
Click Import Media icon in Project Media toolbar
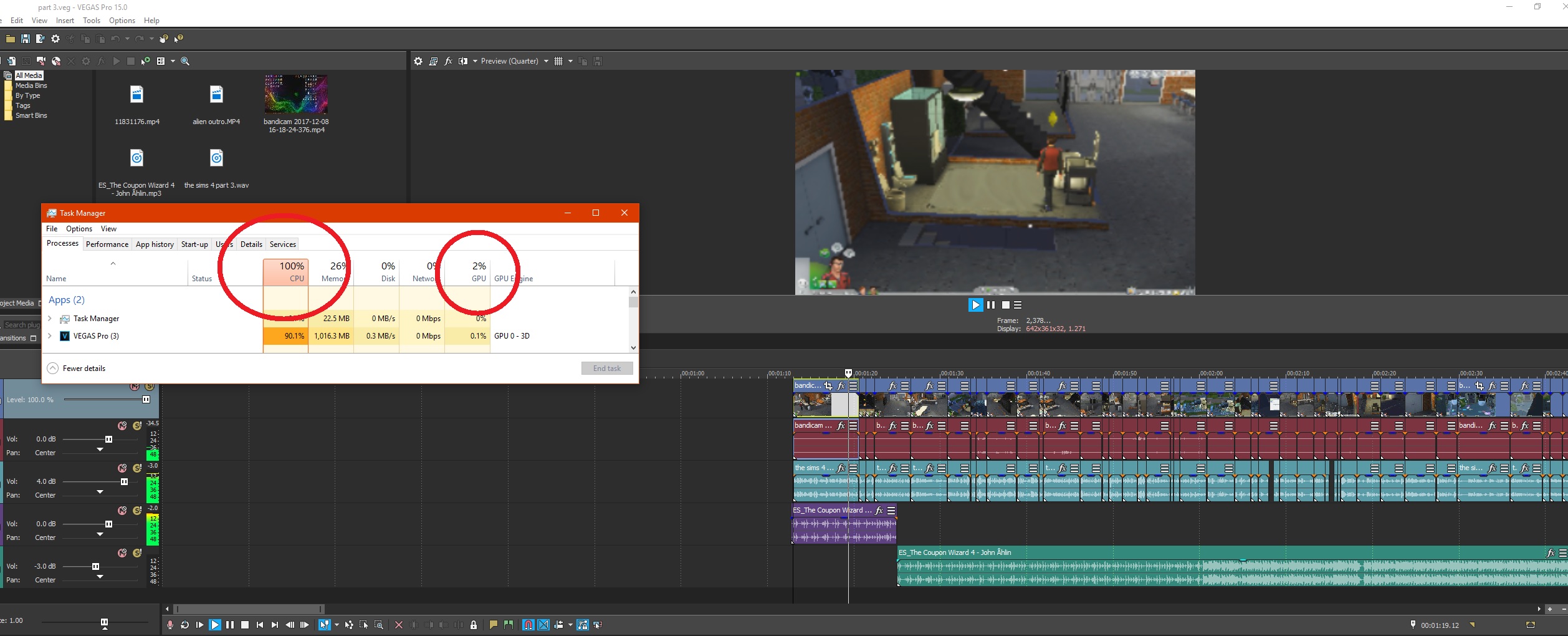click(11, 61)
